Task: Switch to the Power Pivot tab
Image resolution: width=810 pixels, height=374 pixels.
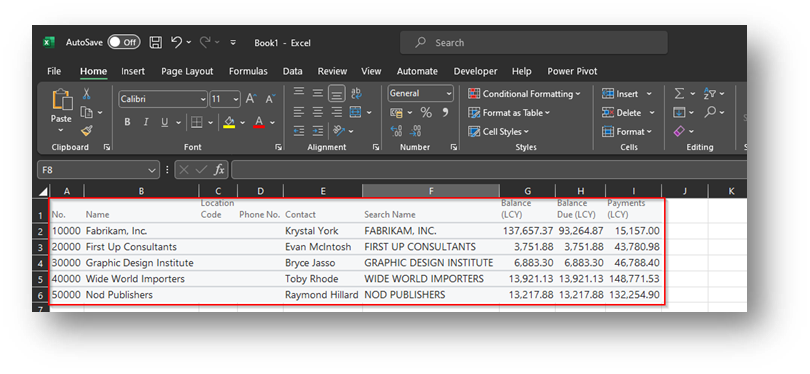Action: [572, 71]
